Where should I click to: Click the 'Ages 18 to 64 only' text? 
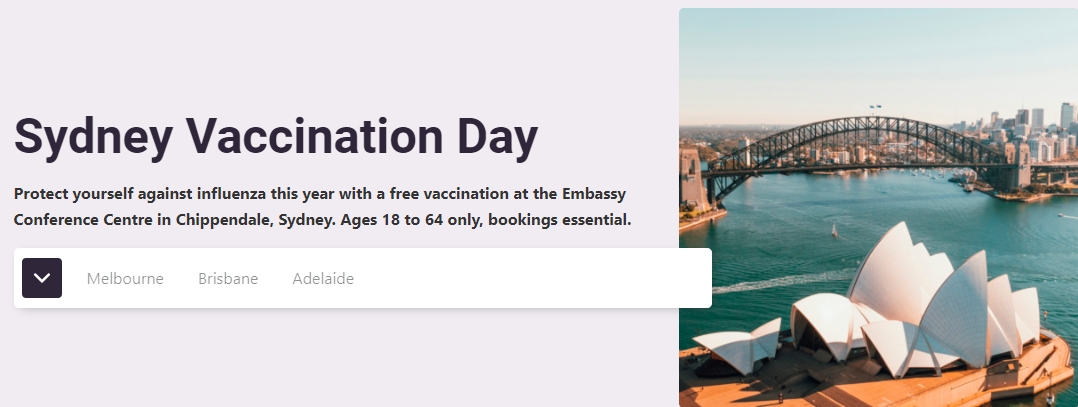412,220
